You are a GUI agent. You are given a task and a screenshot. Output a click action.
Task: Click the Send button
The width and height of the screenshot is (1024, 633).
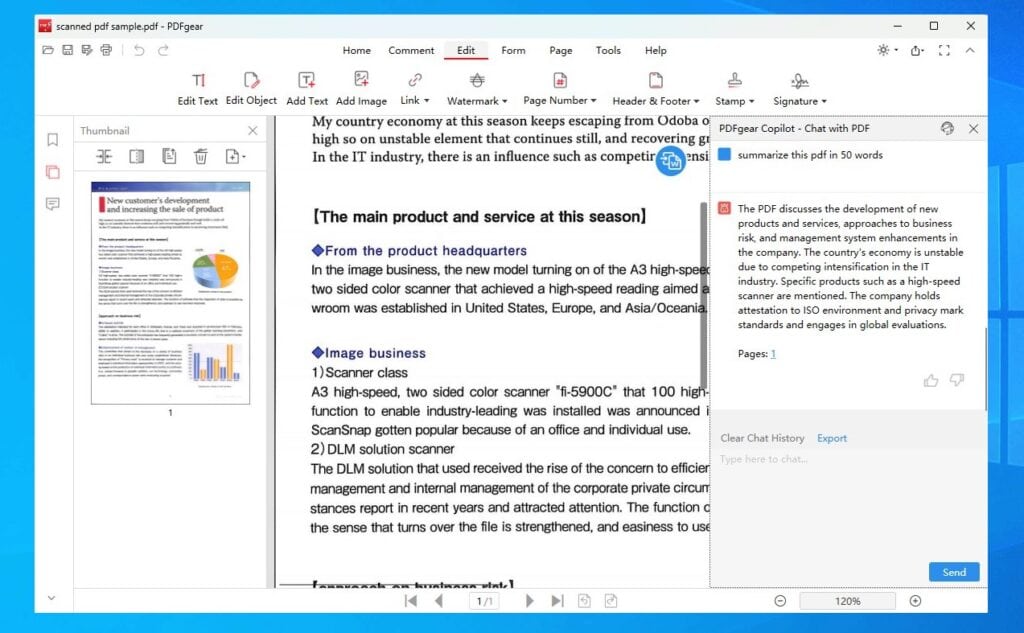point(953,572)
